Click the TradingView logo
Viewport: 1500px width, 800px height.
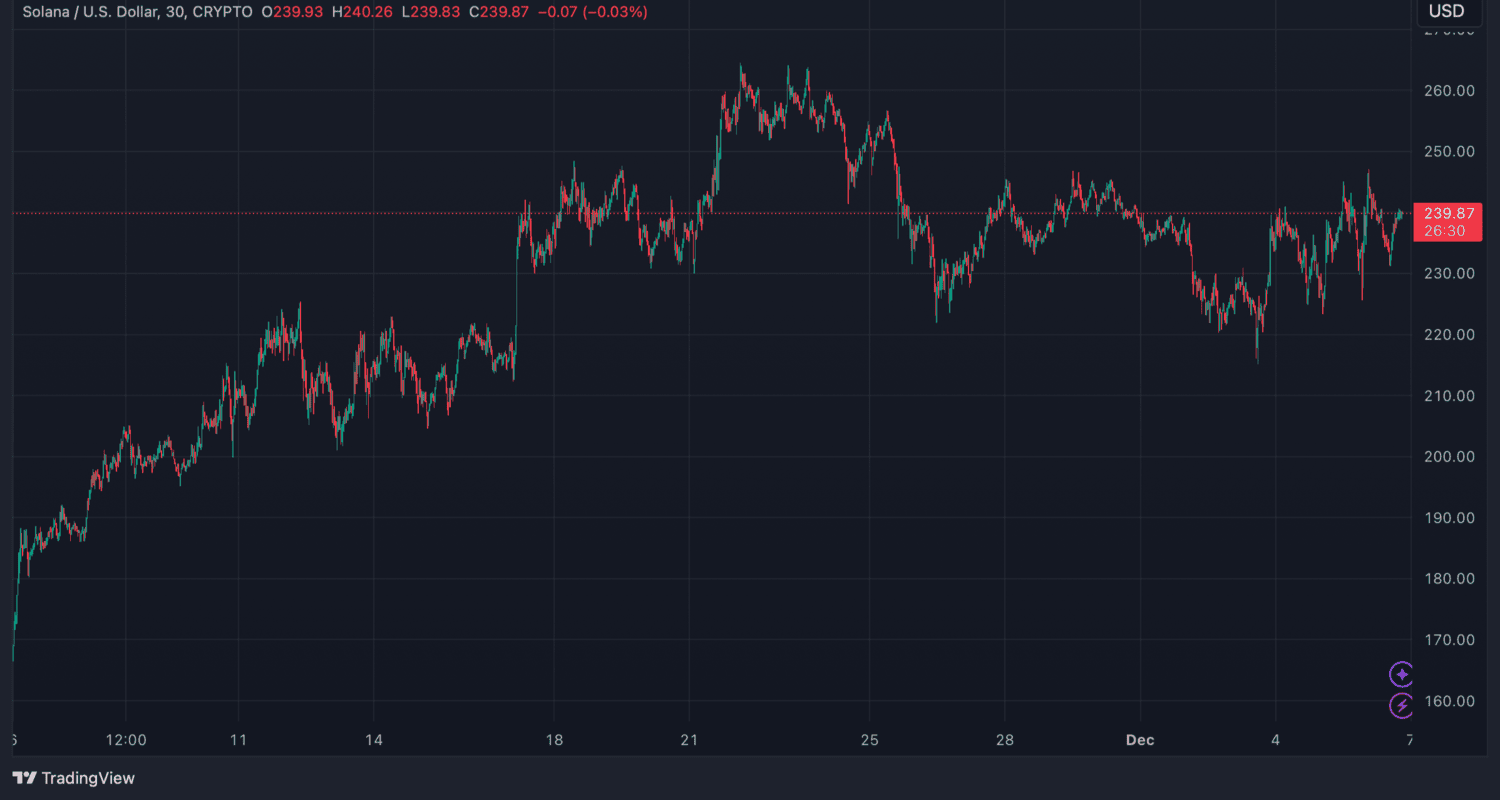73,778
